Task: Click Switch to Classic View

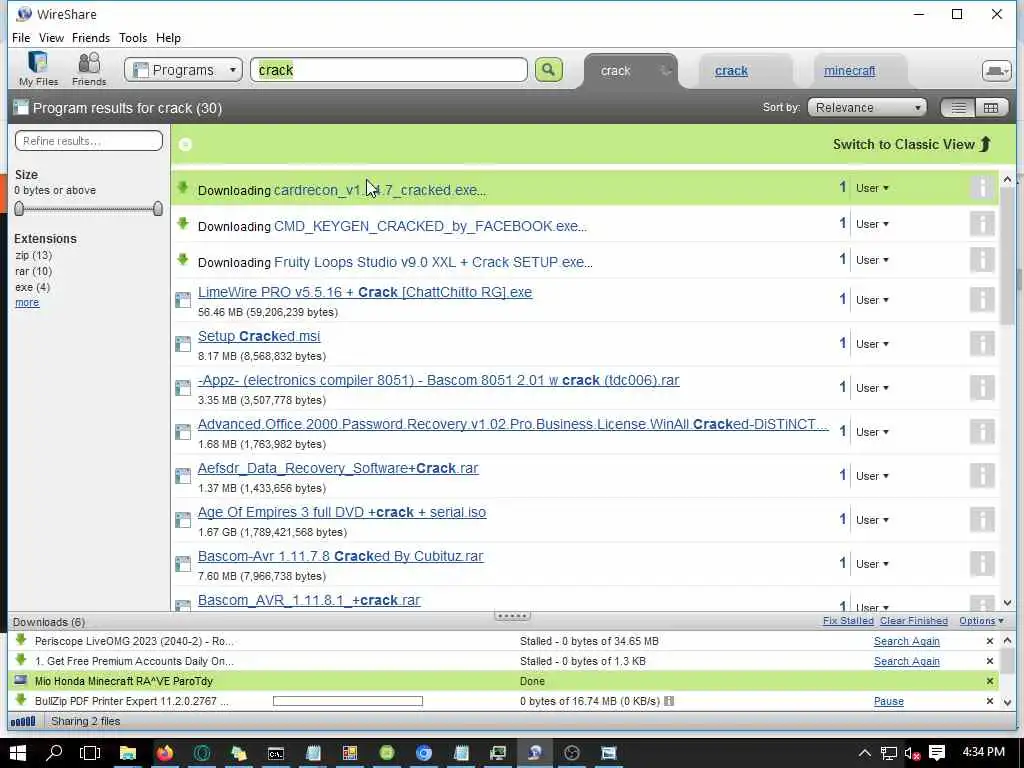Action: tap(912, 144)
